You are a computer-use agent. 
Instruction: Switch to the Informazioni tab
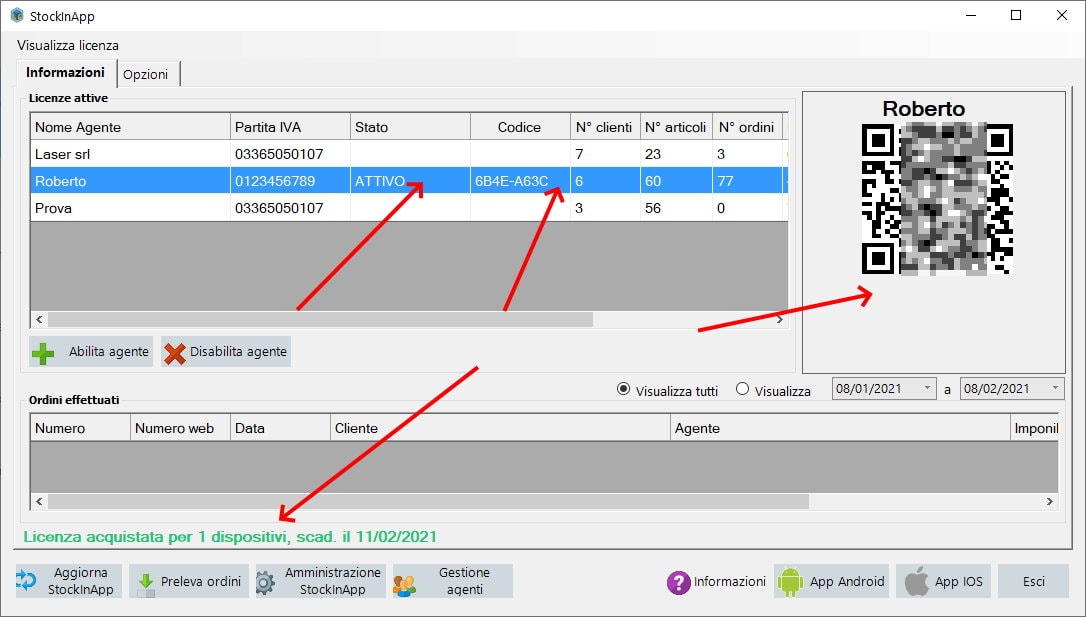(x=65, y=73)
